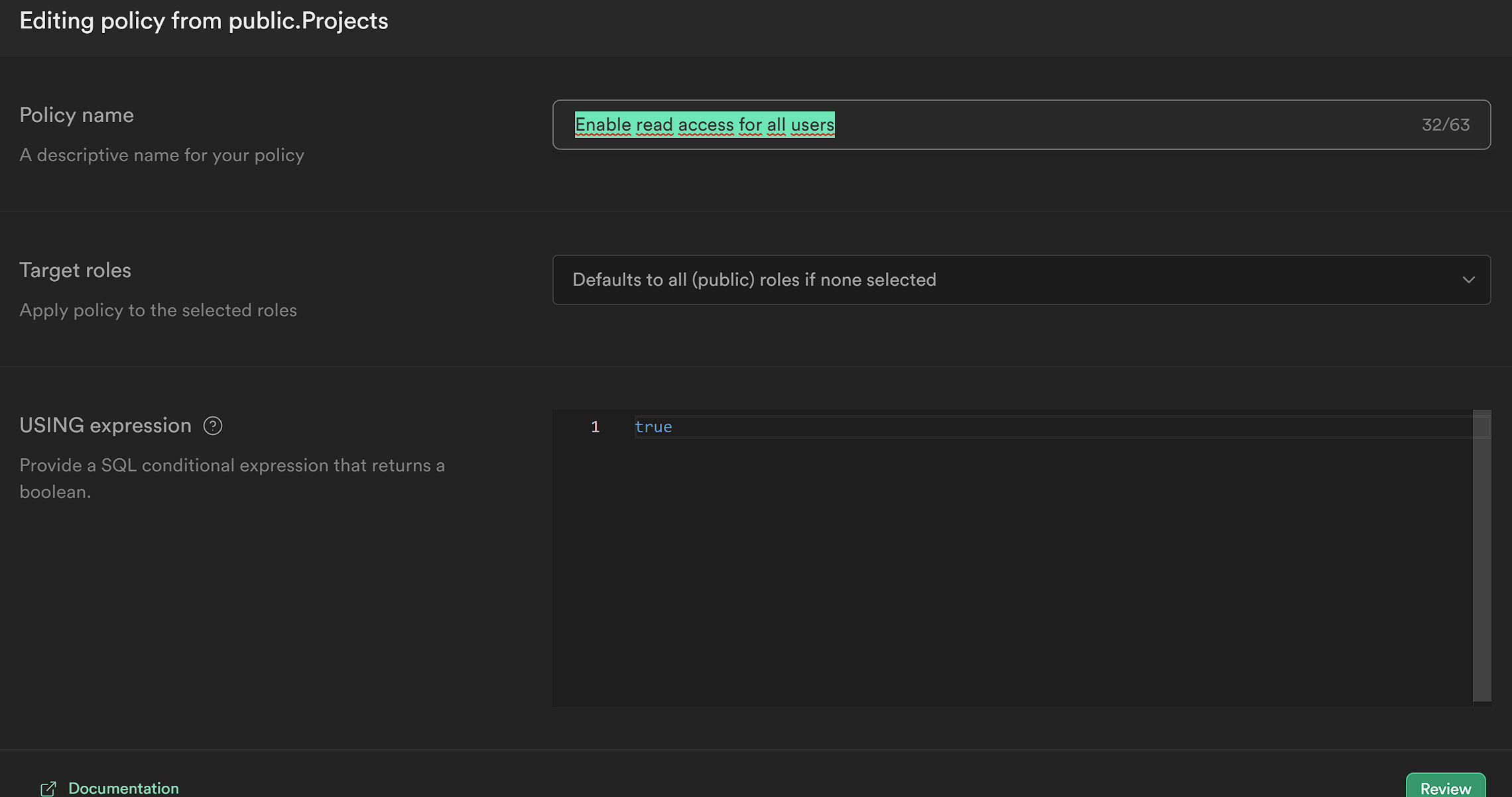The image size is (1512, 797).
Task: Click the 32/63 character counter
Action: pos(1445,125)
